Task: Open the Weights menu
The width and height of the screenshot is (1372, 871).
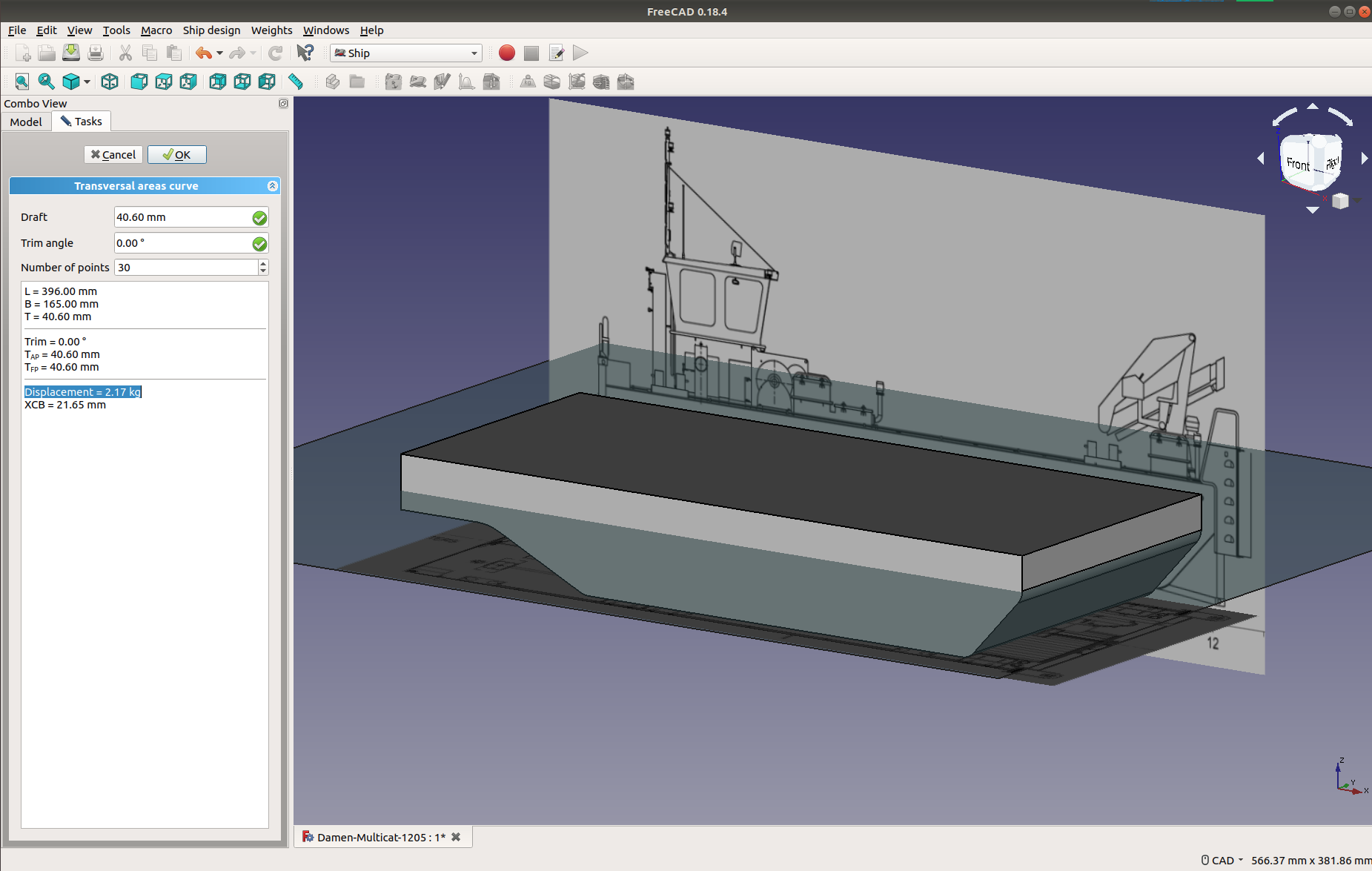Action: (271, 30)
